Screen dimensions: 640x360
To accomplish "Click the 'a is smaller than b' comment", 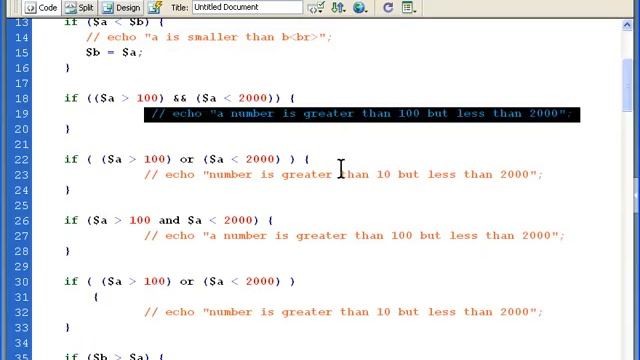I will tap(209, 37).
